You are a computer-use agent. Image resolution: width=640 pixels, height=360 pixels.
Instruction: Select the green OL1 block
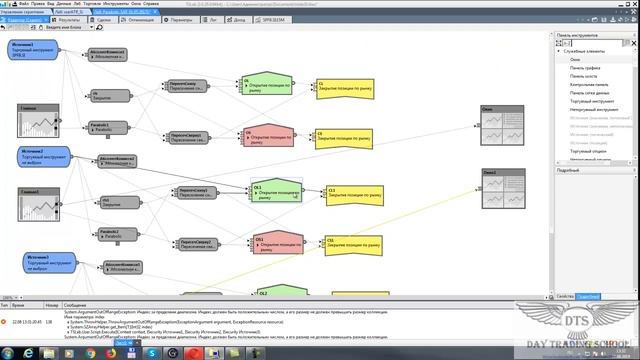click(x=277, y=190)
